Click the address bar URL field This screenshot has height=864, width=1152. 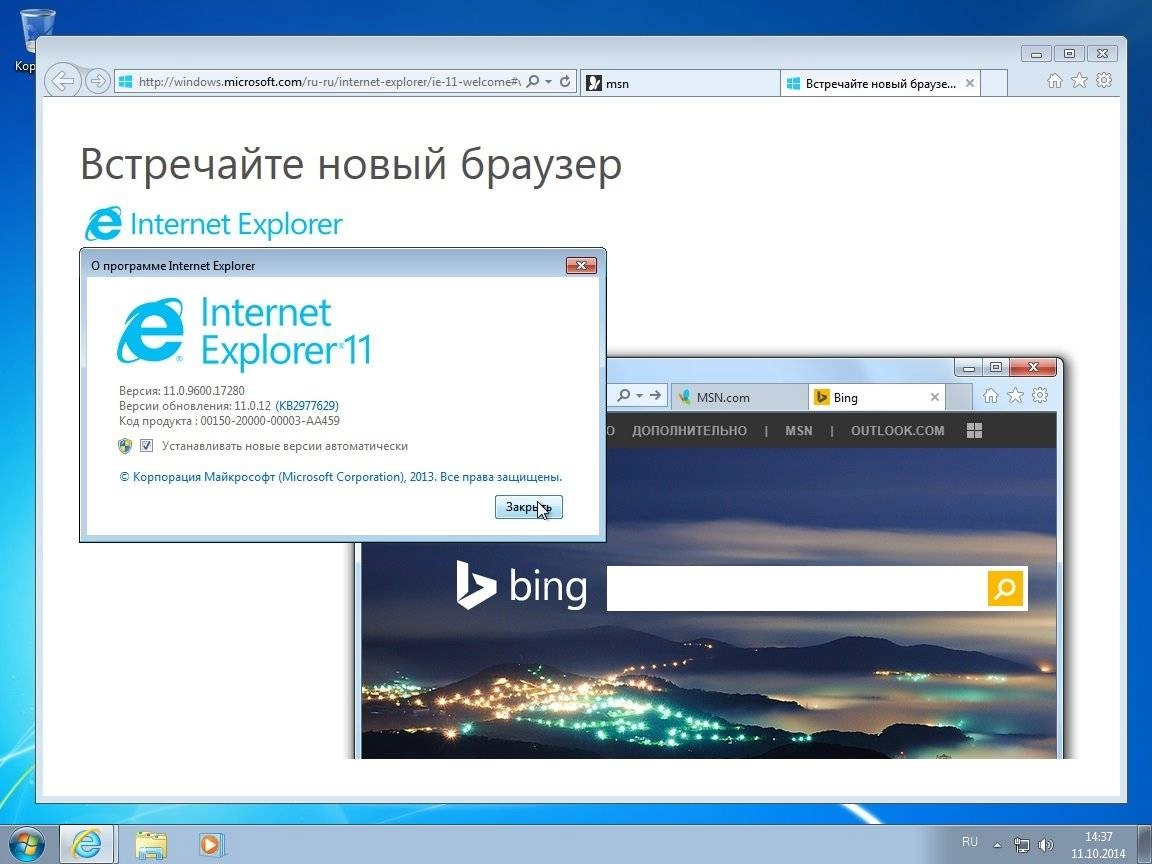pyautogui.click(x=329, y=82)
